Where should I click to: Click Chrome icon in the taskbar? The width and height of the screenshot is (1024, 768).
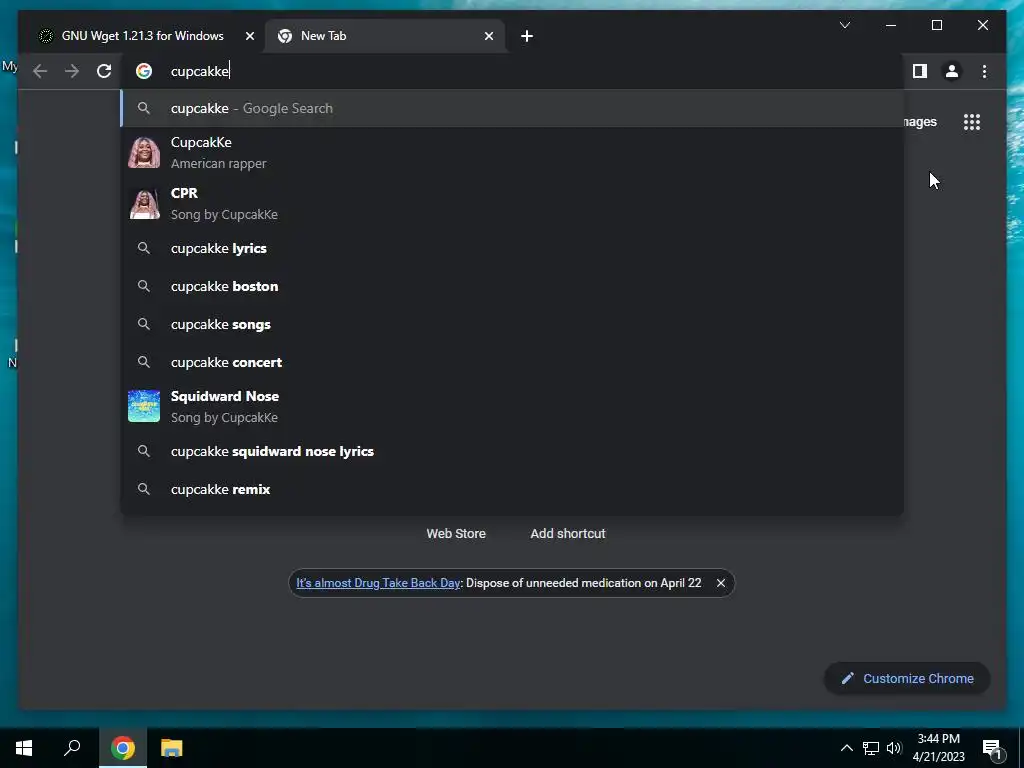[x=122, y=748]
